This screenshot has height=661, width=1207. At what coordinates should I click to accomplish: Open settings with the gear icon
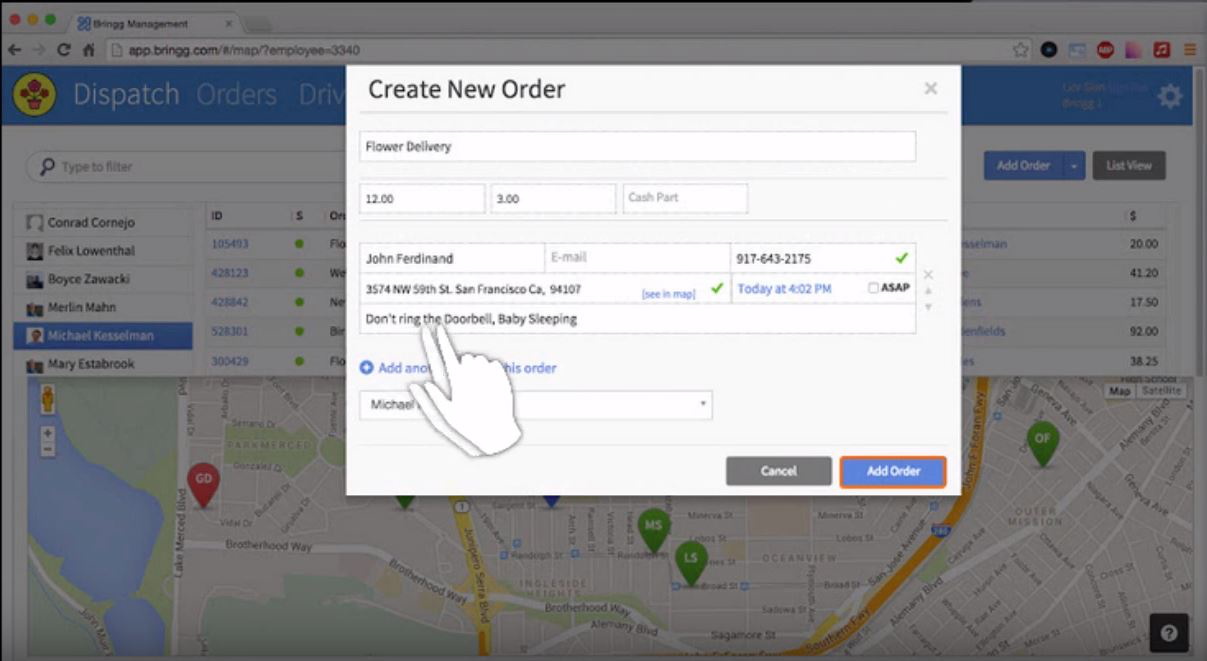1169,96
